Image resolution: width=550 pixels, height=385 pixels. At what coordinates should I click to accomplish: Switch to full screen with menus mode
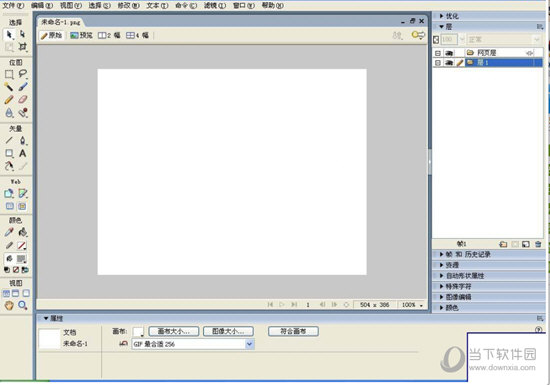click(x=16, y=293)
